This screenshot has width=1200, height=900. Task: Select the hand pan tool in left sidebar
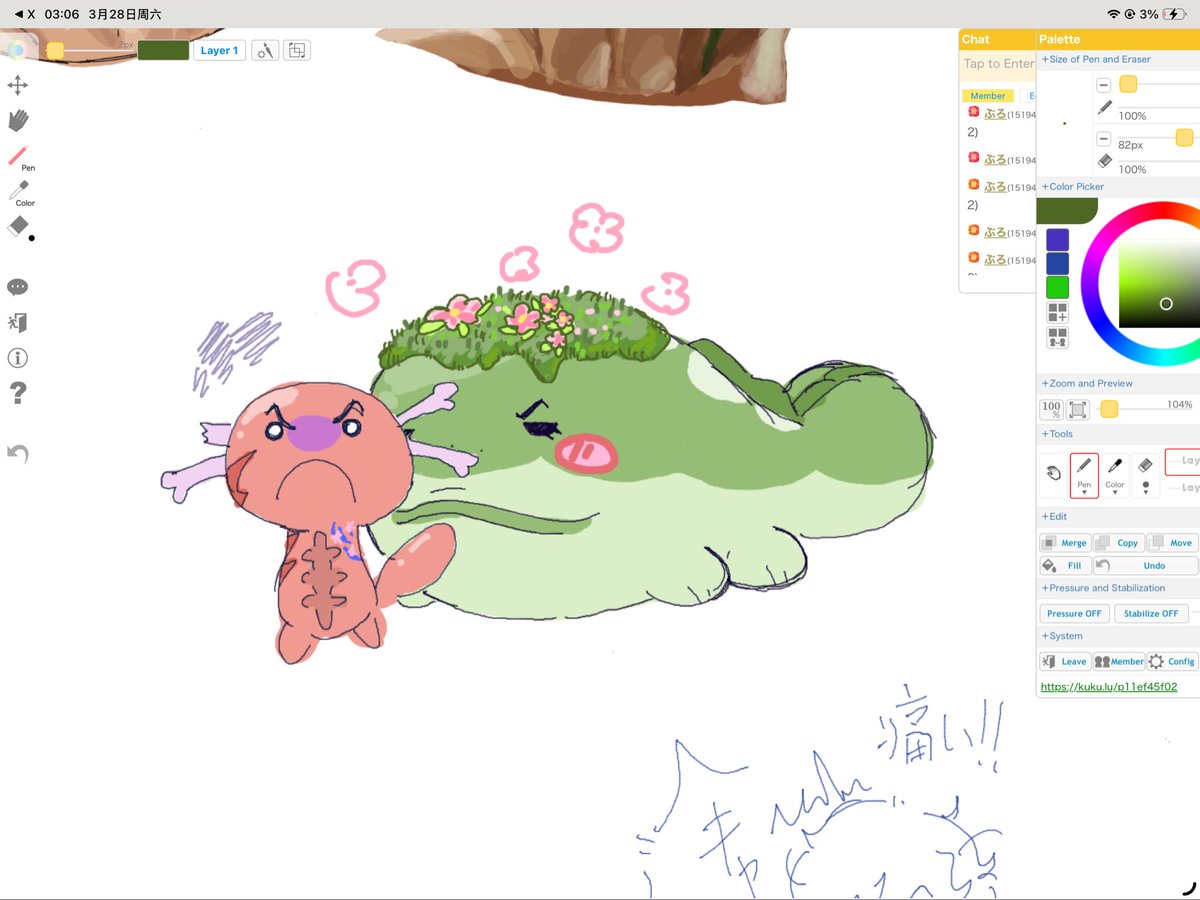tap(17, 120)
